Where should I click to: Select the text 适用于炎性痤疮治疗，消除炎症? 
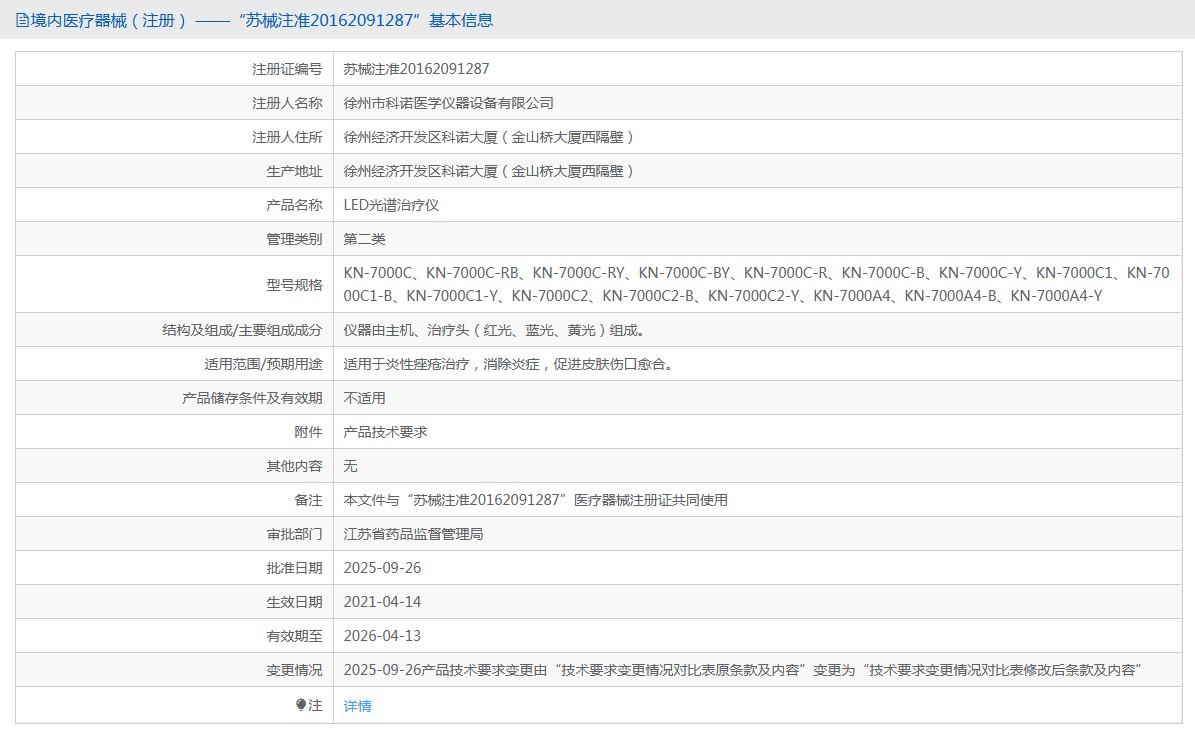point(441,364)
